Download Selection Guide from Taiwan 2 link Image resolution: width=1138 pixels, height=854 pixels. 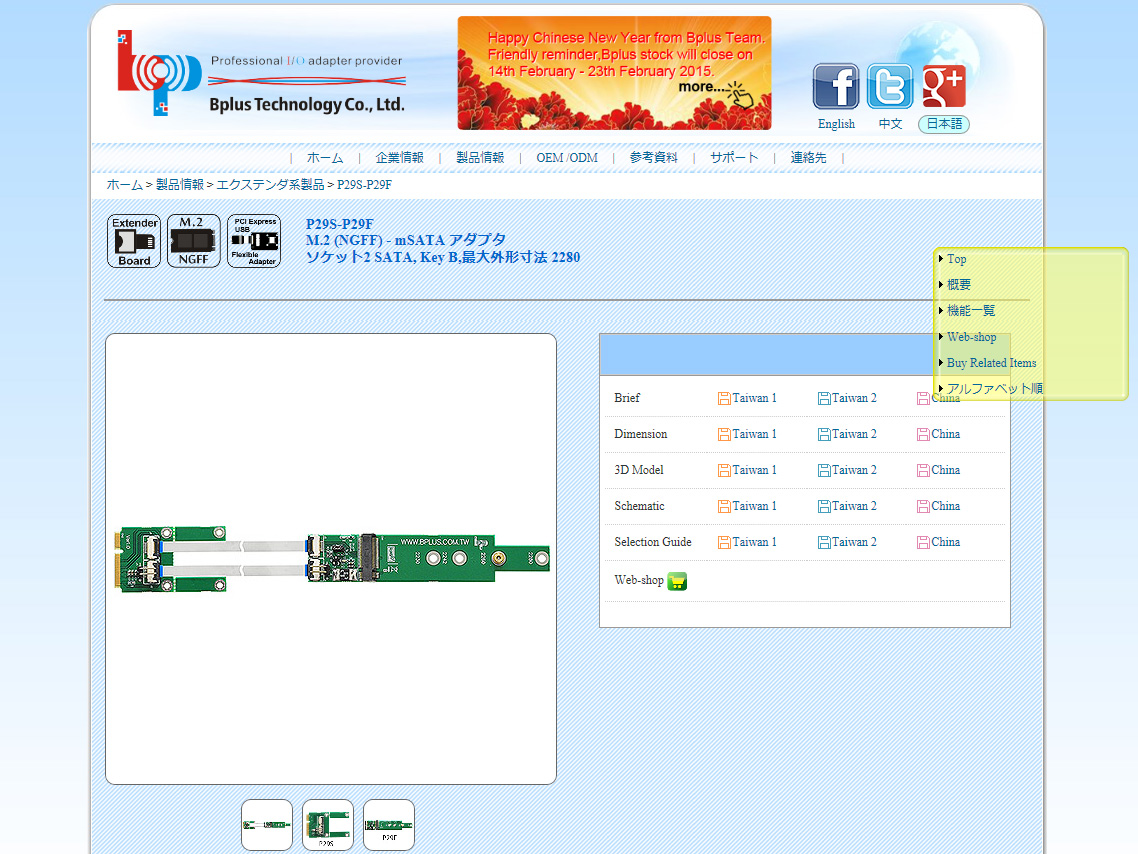[854, 542]
